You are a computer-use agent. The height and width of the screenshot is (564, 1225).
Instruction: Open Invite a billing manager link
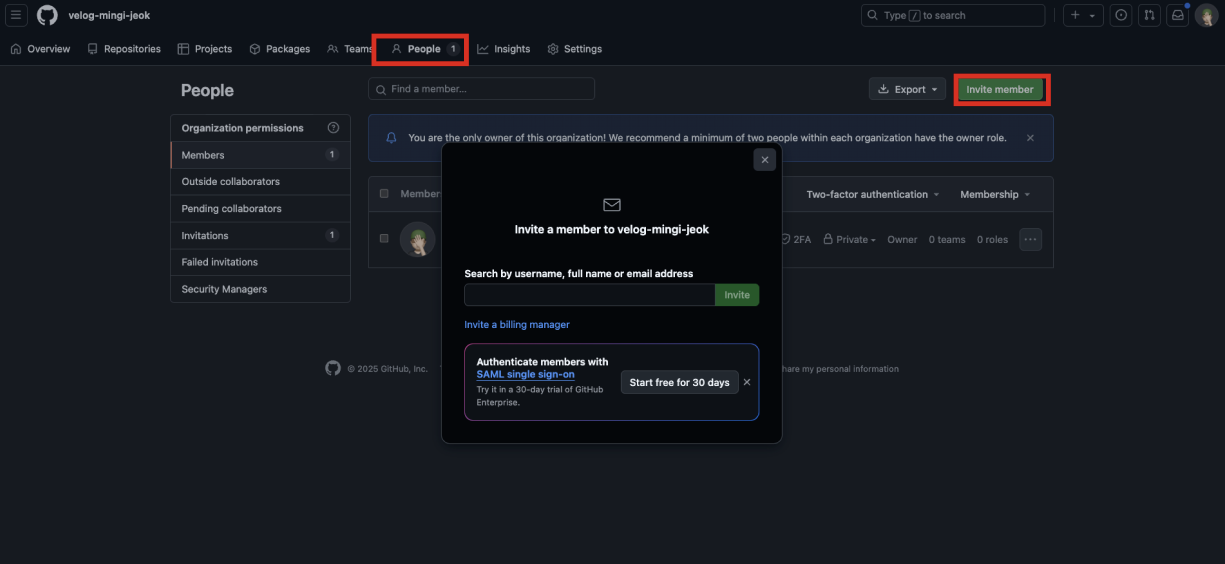[517, 325]
